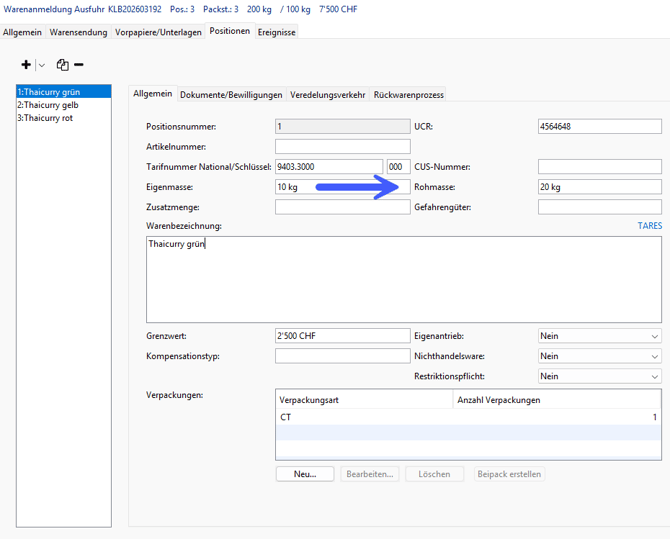Expand the Eigenantrieb dropdown
Image resolution: width=670 pixels, height=539 pixels.
point(654,337)
